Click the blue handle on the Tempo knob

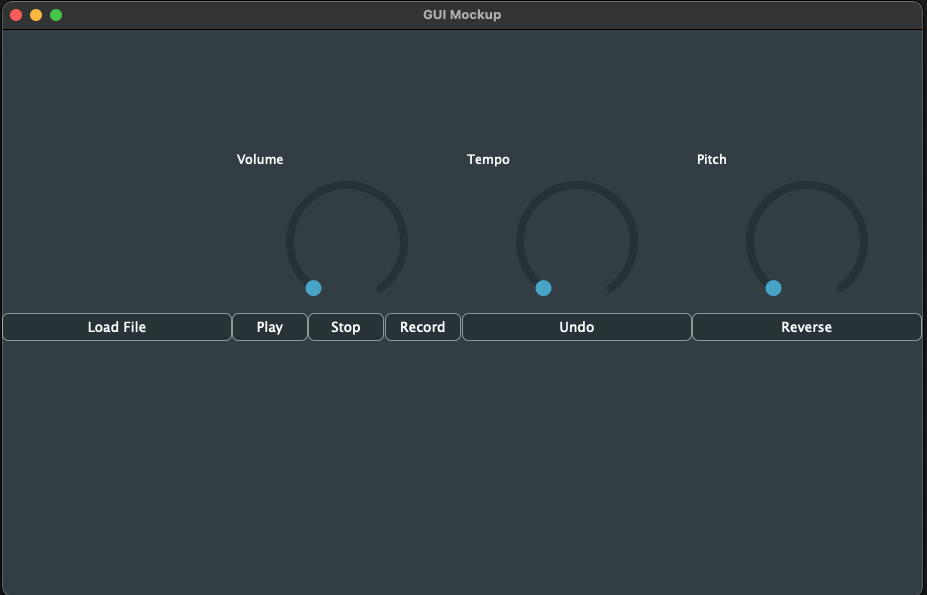tap(543, 288)
